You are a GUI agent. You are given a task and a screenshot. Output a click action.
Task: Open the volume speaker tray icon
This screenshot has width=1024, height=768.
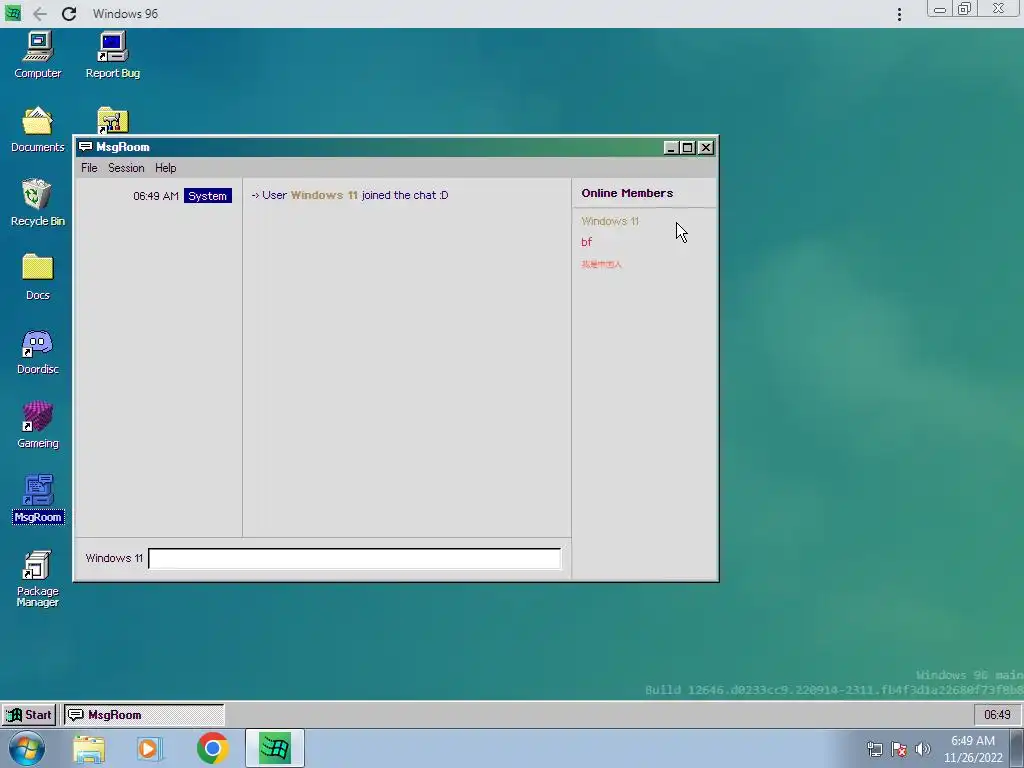[x=923, y=749]
